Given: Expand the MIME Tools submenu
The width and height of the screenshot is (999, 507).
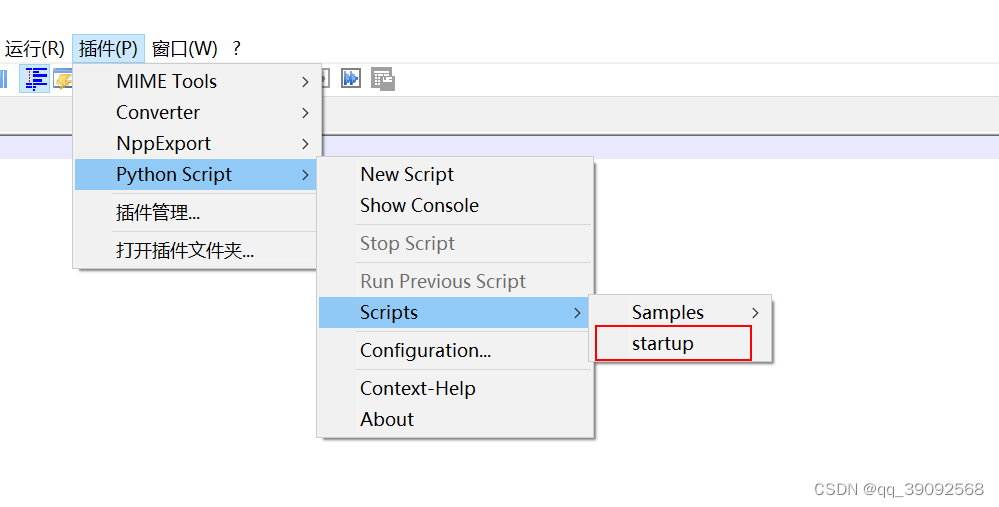Looking at the screenshot, I should (198, 82).
